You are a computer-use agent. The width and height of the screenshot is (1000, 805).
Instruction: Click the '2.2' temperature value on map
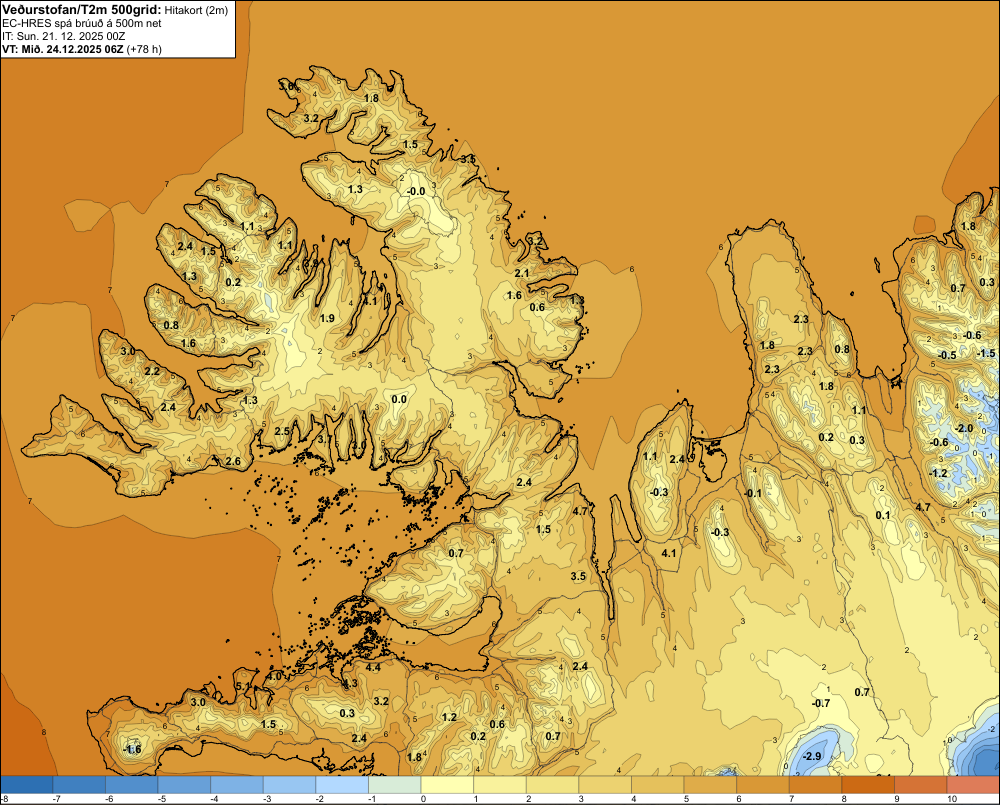click(x=152, y=371)
